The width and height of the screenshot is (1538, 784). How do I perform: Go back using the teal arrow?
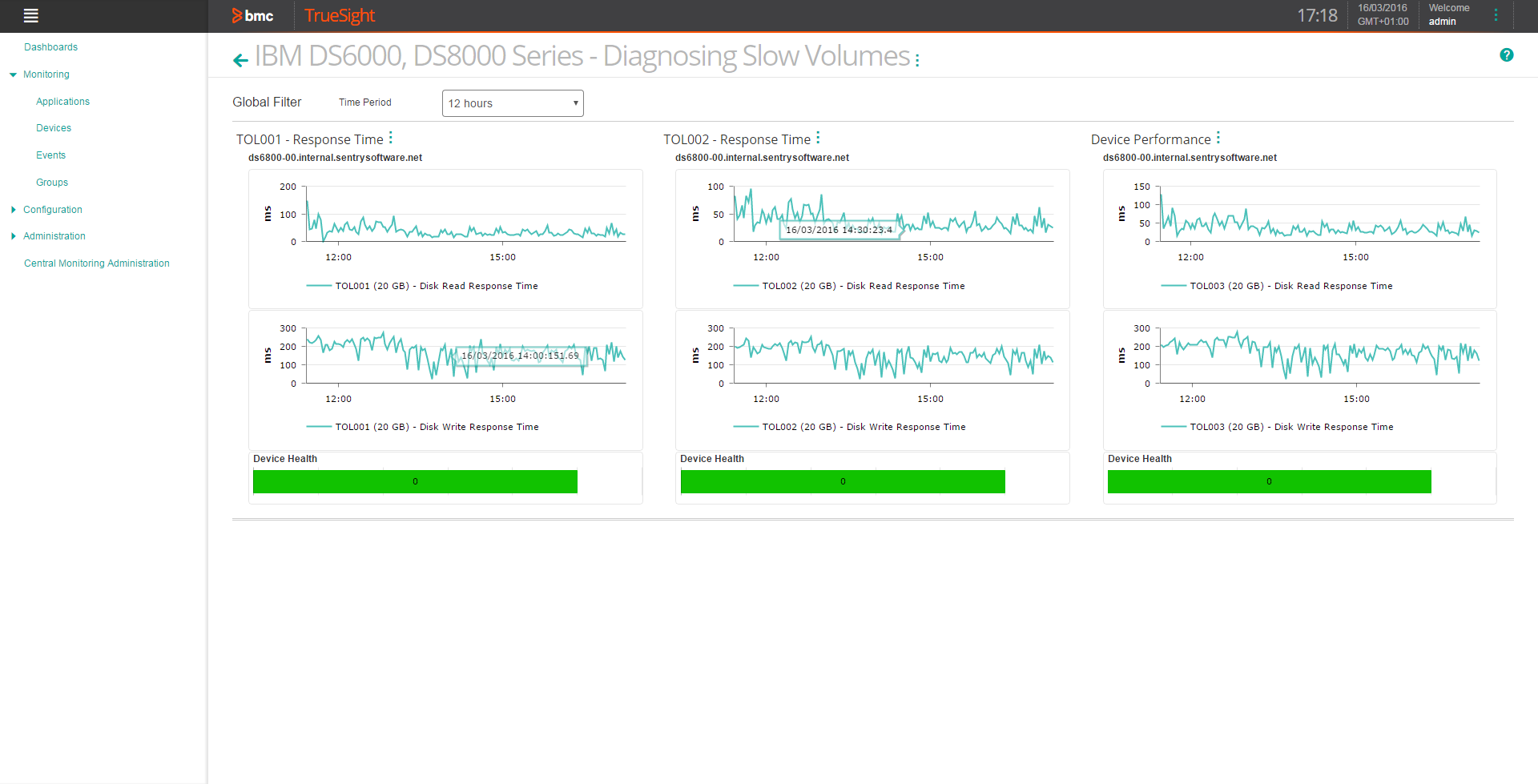[x=240, y=60]
